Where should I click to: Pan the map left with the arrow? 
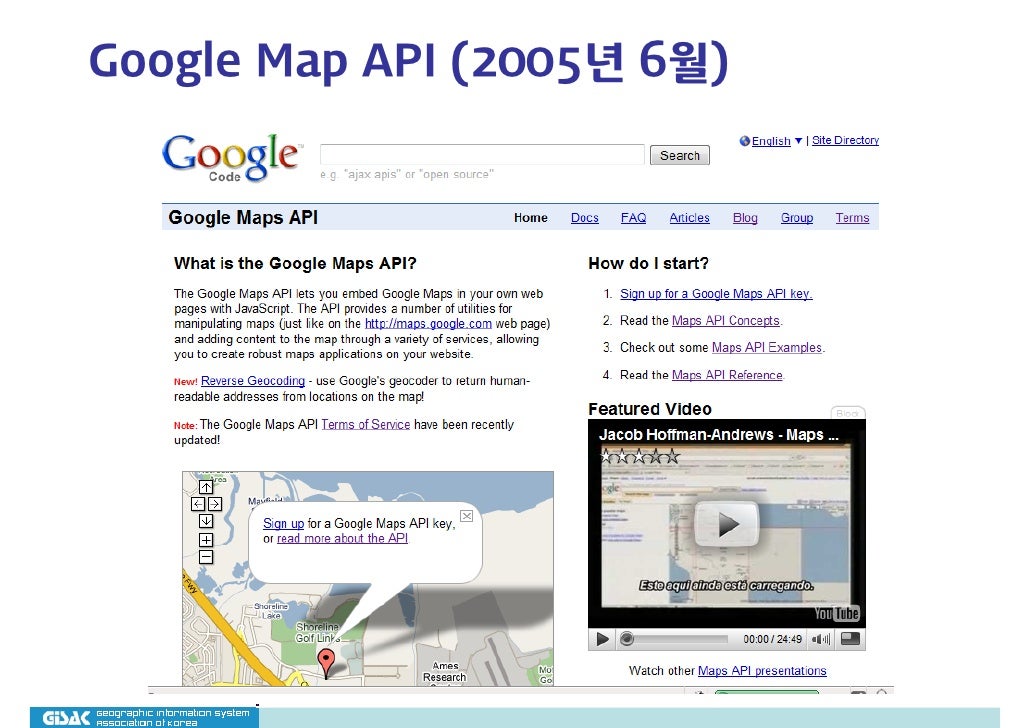click(x=198, y=504)
